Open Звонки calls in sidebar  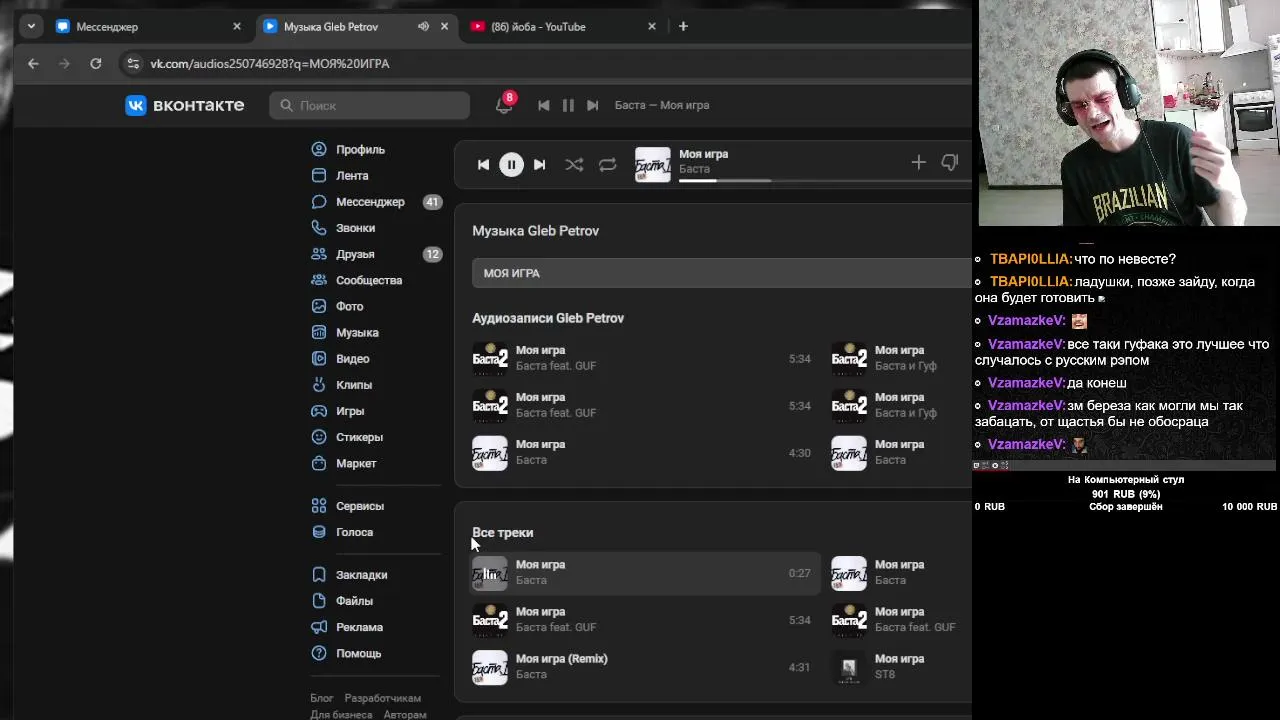355,228
